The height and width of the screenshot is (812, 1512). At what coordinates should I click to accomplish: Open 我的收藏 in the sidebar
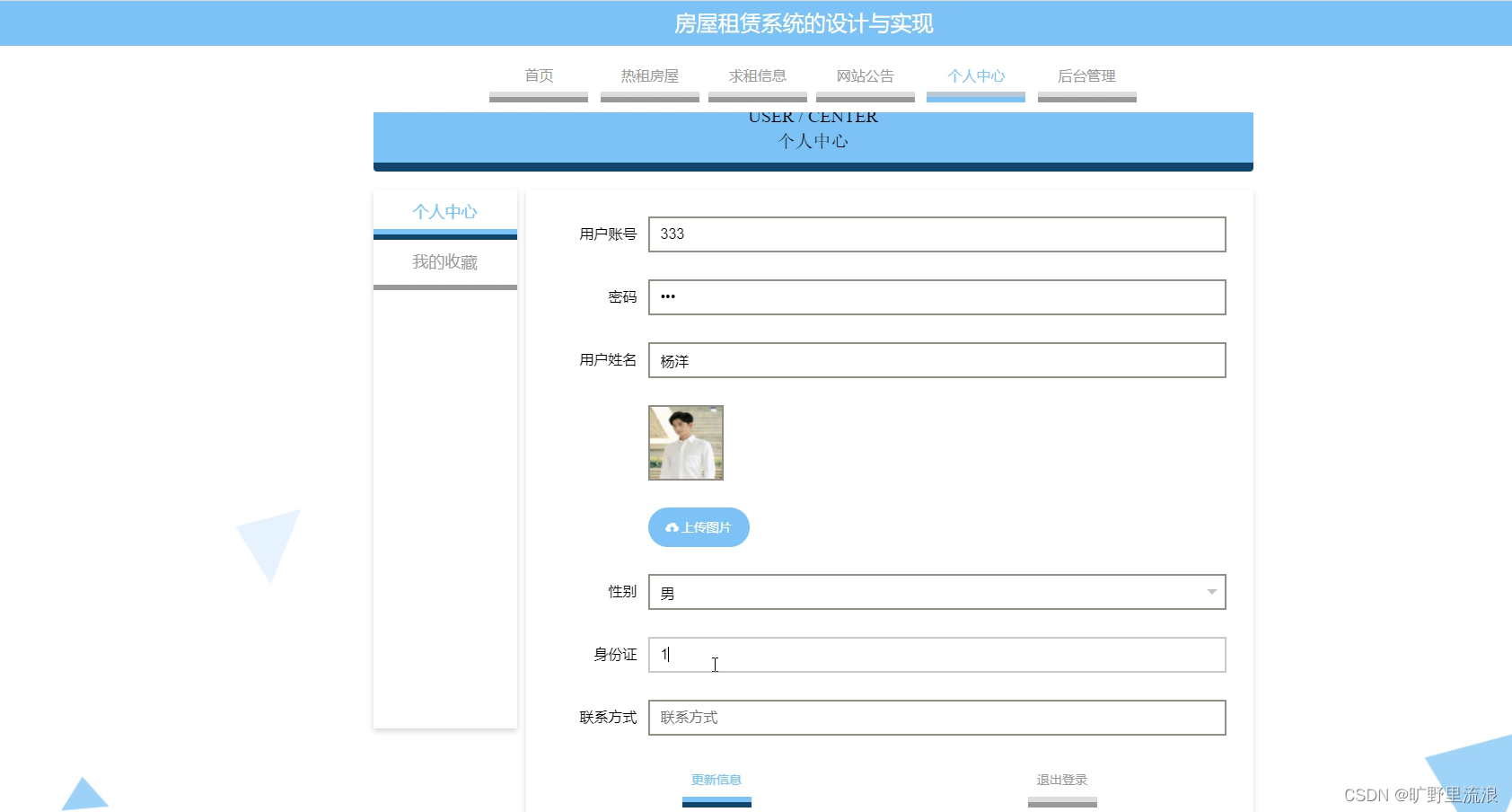(446, 261)
